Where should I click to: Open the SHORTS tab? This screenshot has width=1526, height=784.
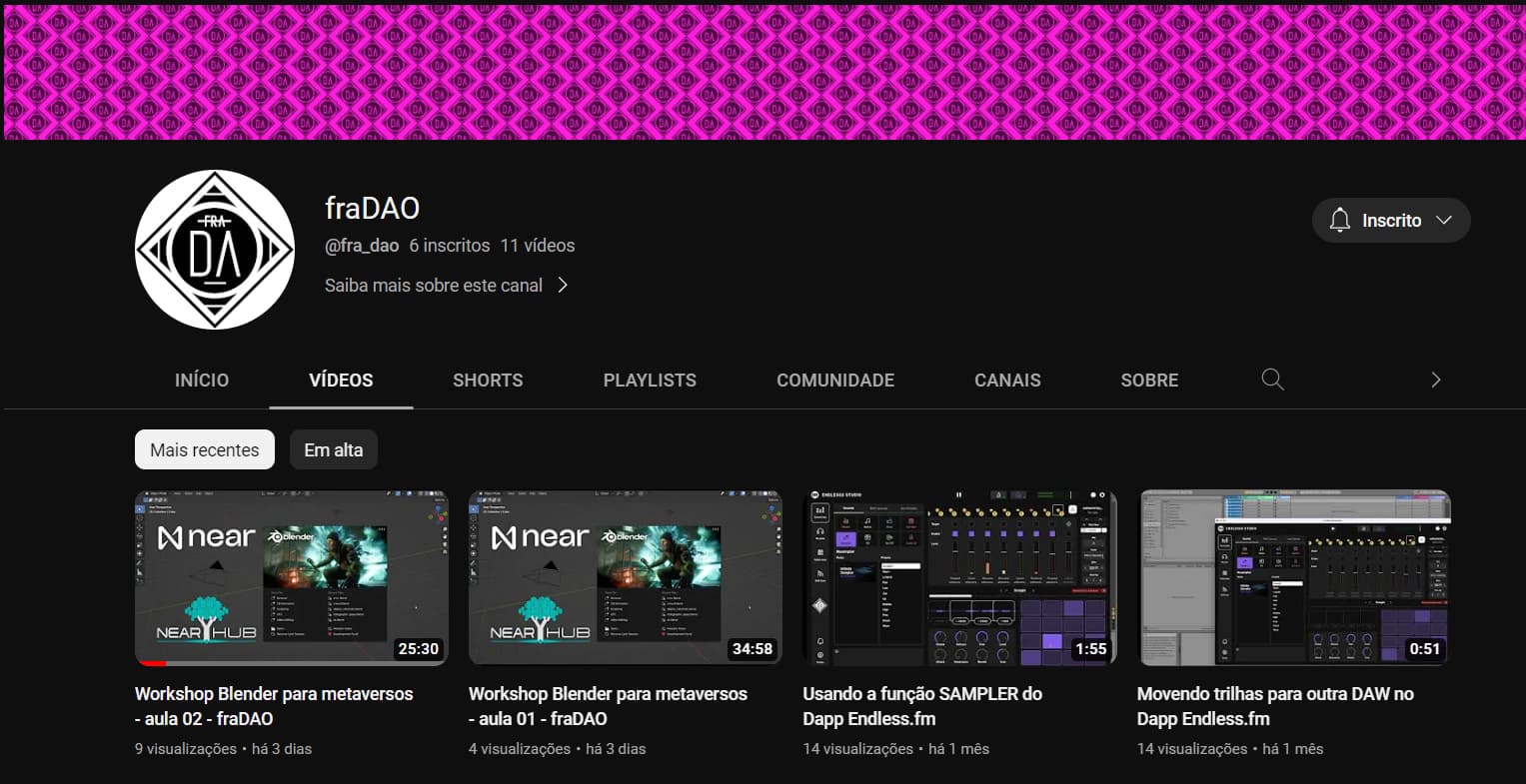[x=488, y=380]
